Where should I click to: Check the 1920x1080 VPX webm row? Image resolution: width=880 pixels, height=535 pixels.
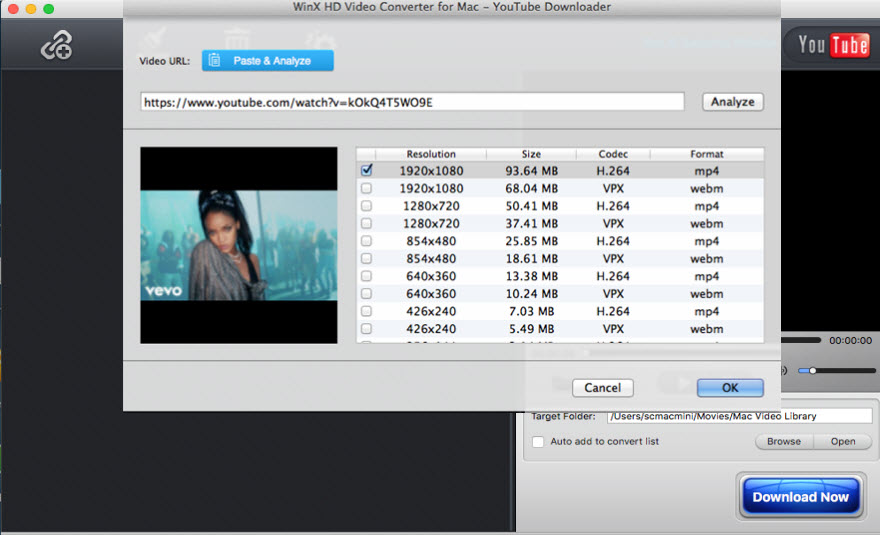(366, 188)
